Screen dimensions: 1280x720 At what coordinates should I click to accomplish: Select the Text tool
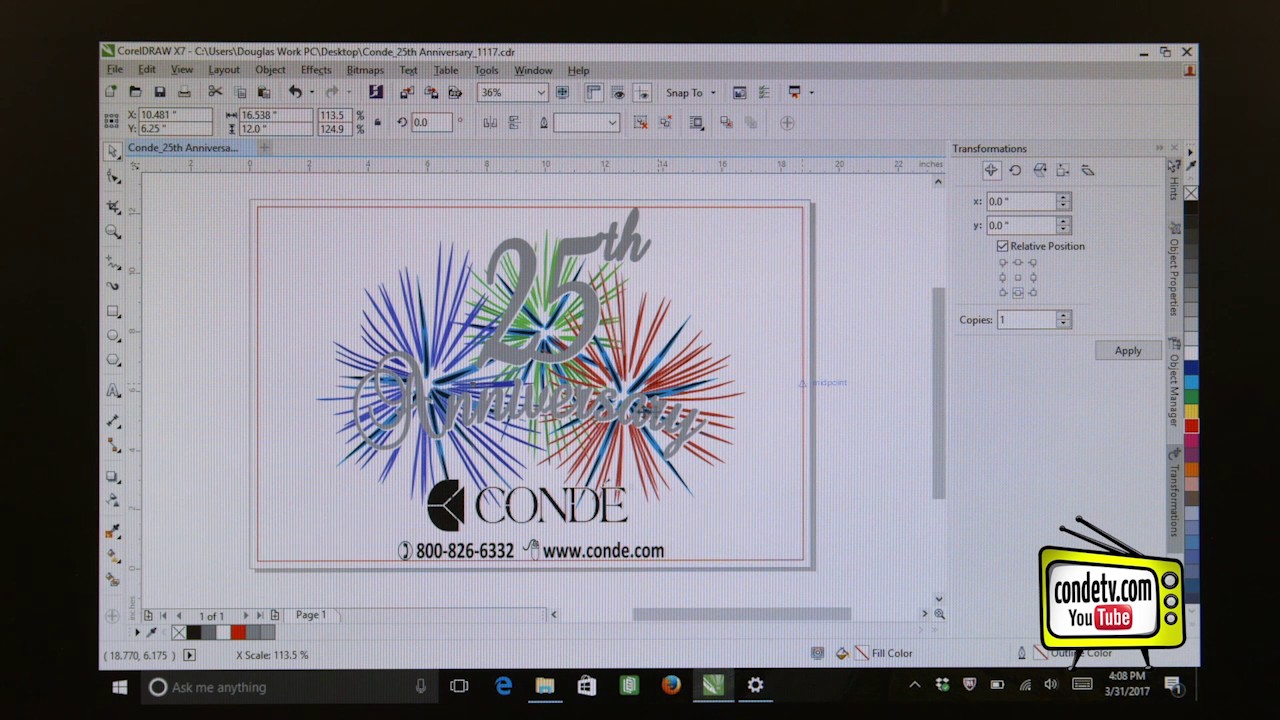(x=113, y=391)
